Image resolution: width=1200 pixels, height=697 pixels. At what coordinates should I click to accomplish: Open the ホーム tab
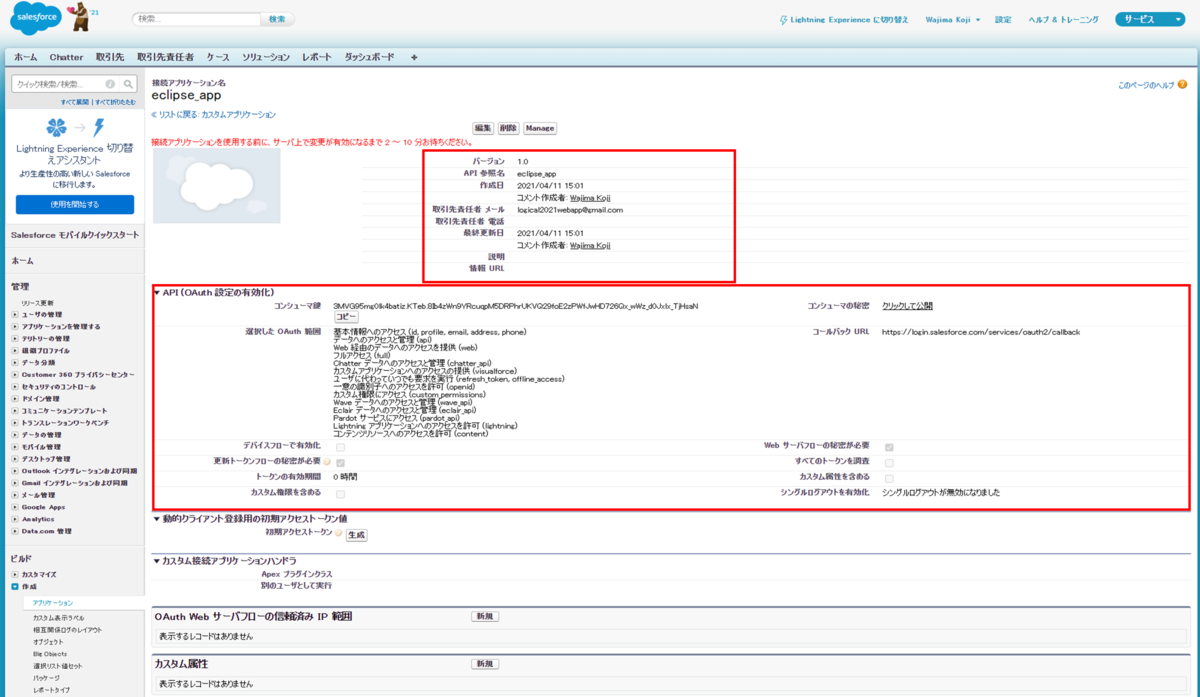tap(26, 58)
